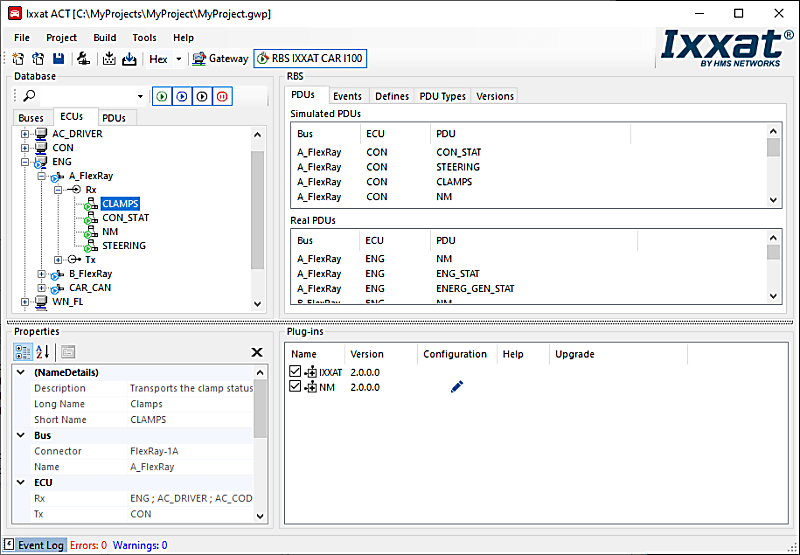Switch to the PDU Types tab
Viewport: 800px width, 555px height.
(442, 96)
